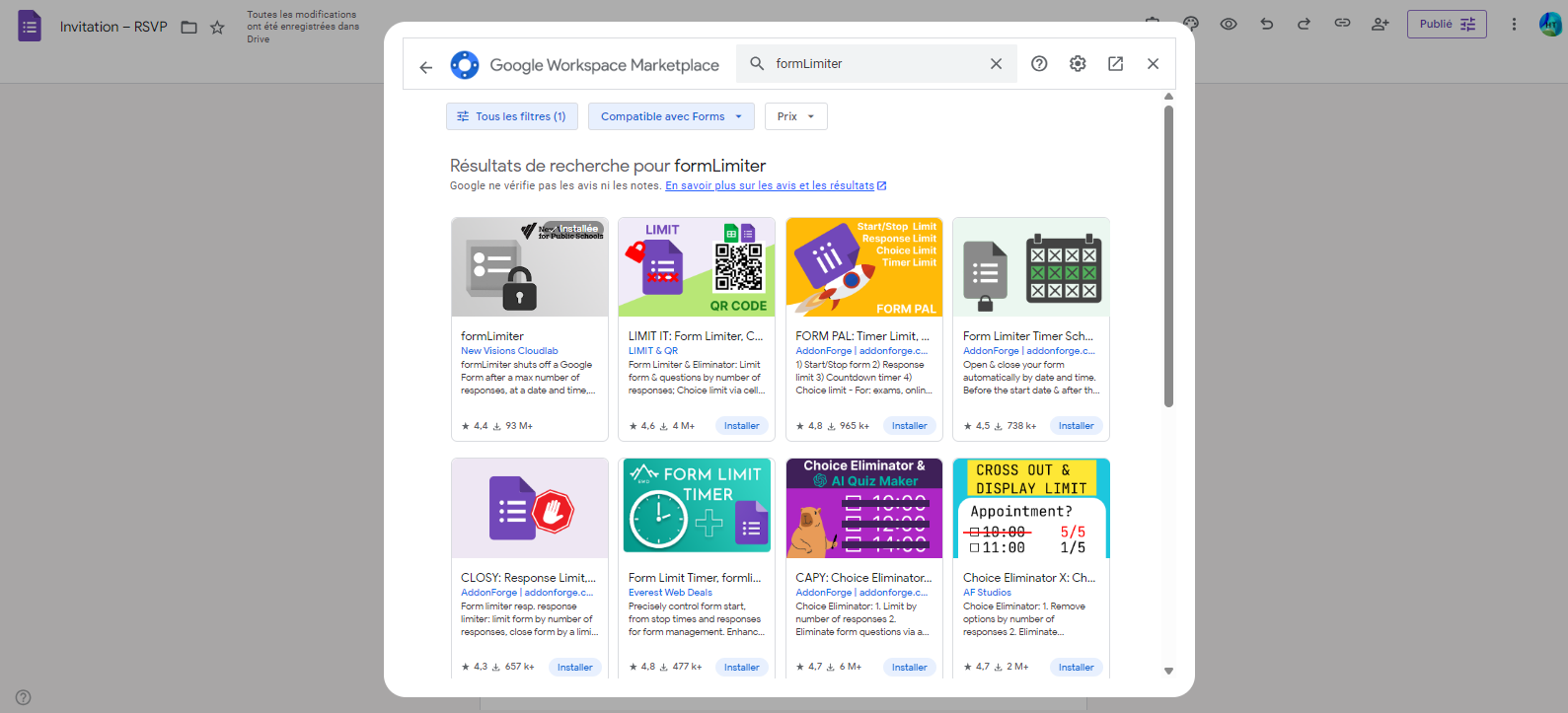Viewport: 1568px width, 713px height.
Task: Open the Marketplace in a new window
Action: (1115, 63)
